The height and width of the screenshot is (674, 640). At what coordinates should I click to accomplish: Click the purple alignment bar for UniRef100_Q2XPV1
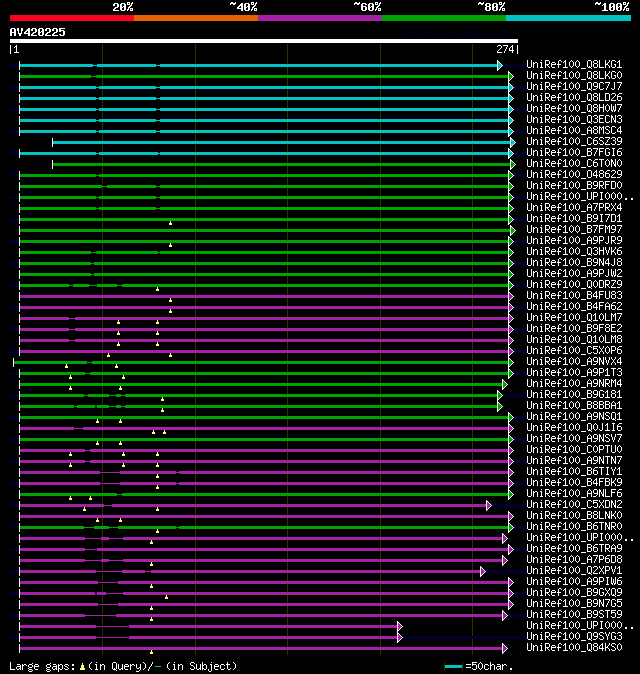tap(252, 571)
